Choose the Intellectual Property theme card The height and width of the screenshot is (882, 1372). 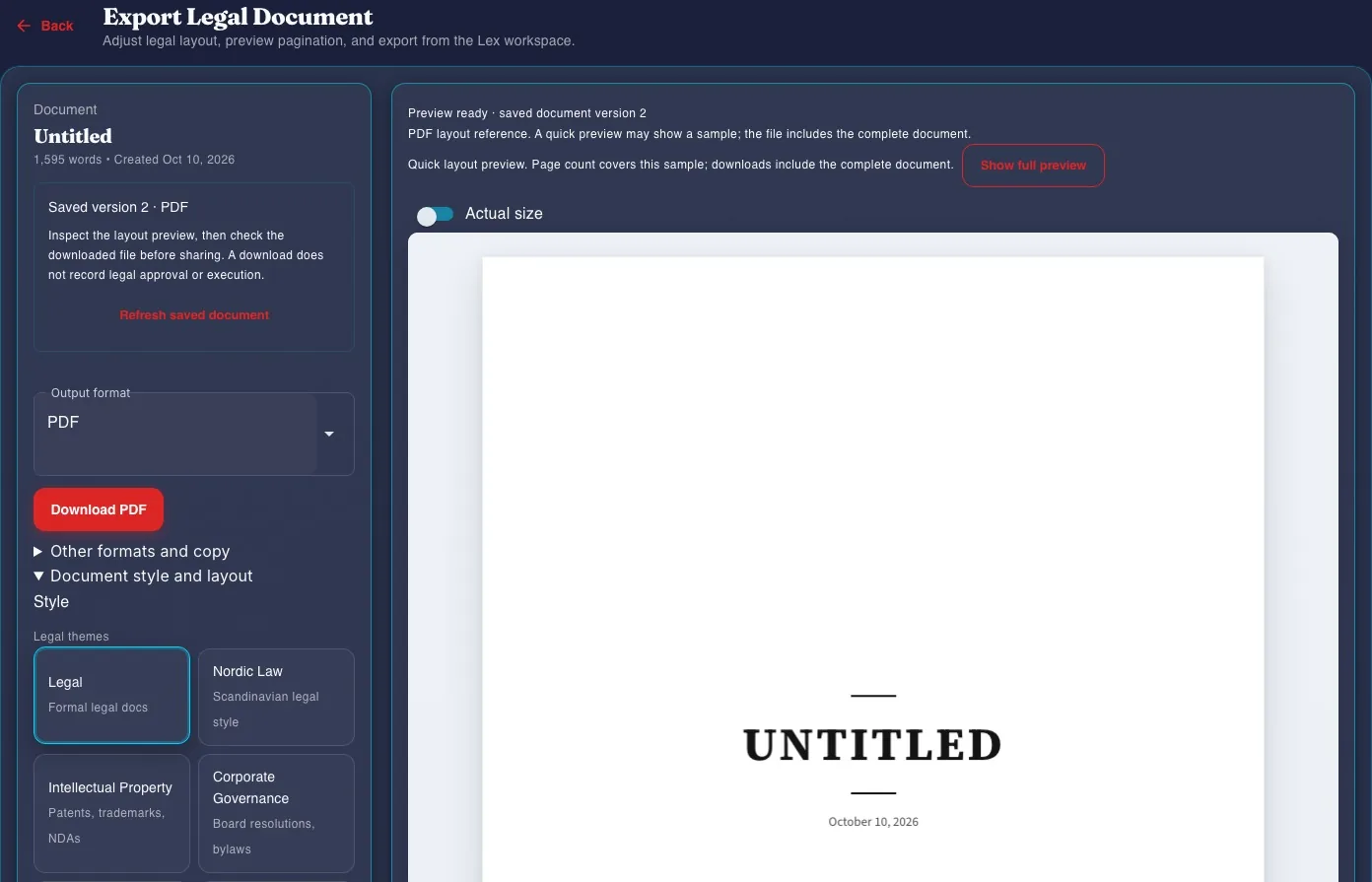click(x=111, y=813)
